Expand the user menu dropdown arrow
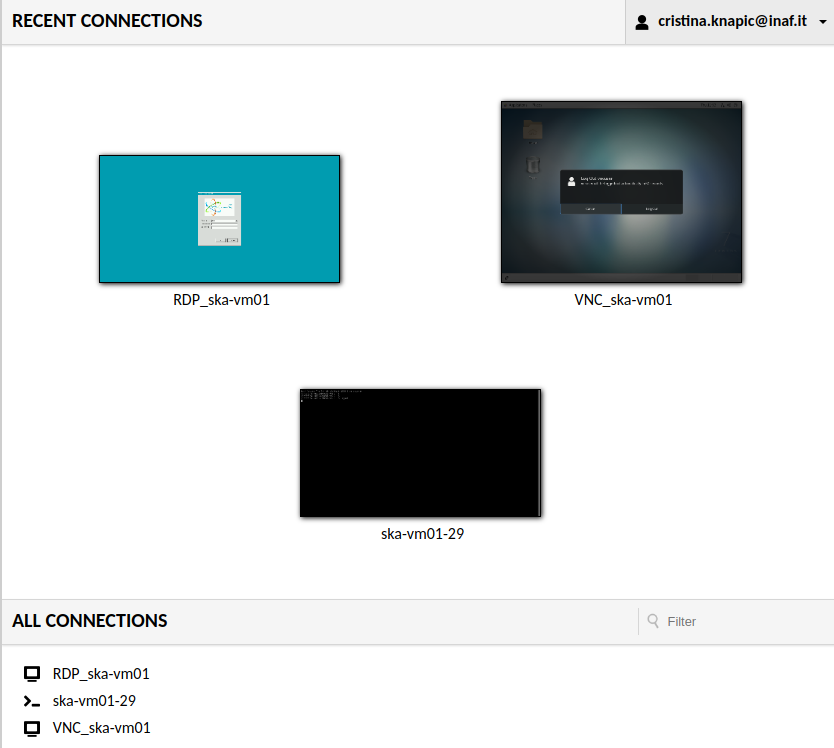This screenshot has height=748, width=834. [821, 22]
